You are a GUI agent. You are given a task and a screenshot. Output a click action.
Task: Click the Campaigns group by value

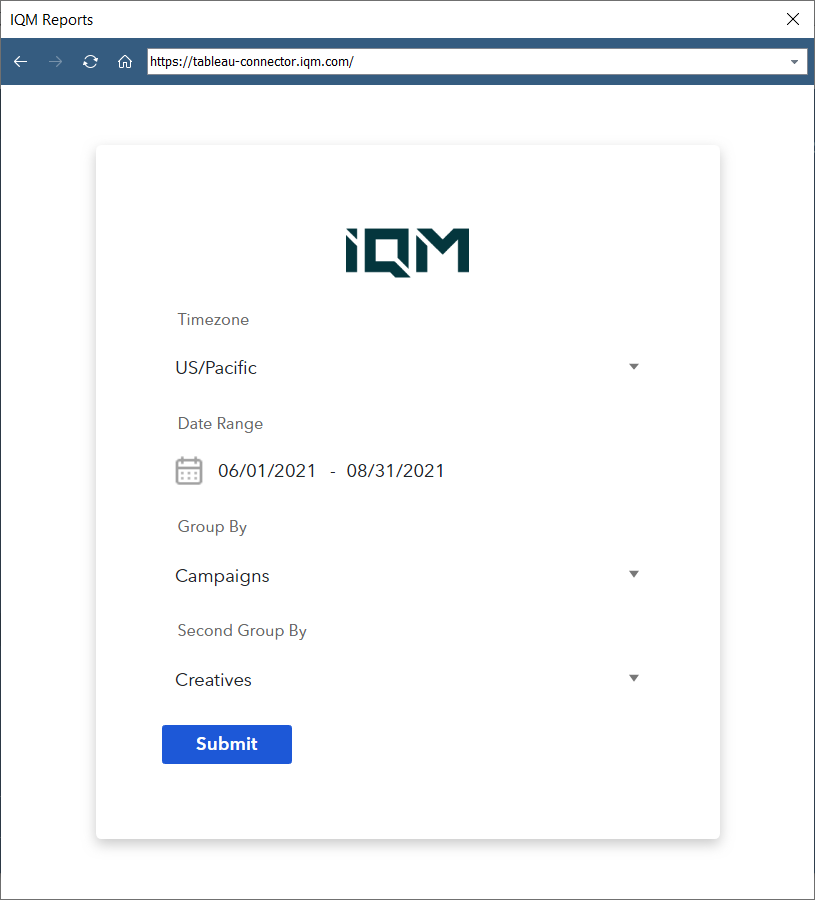[222, 576]
